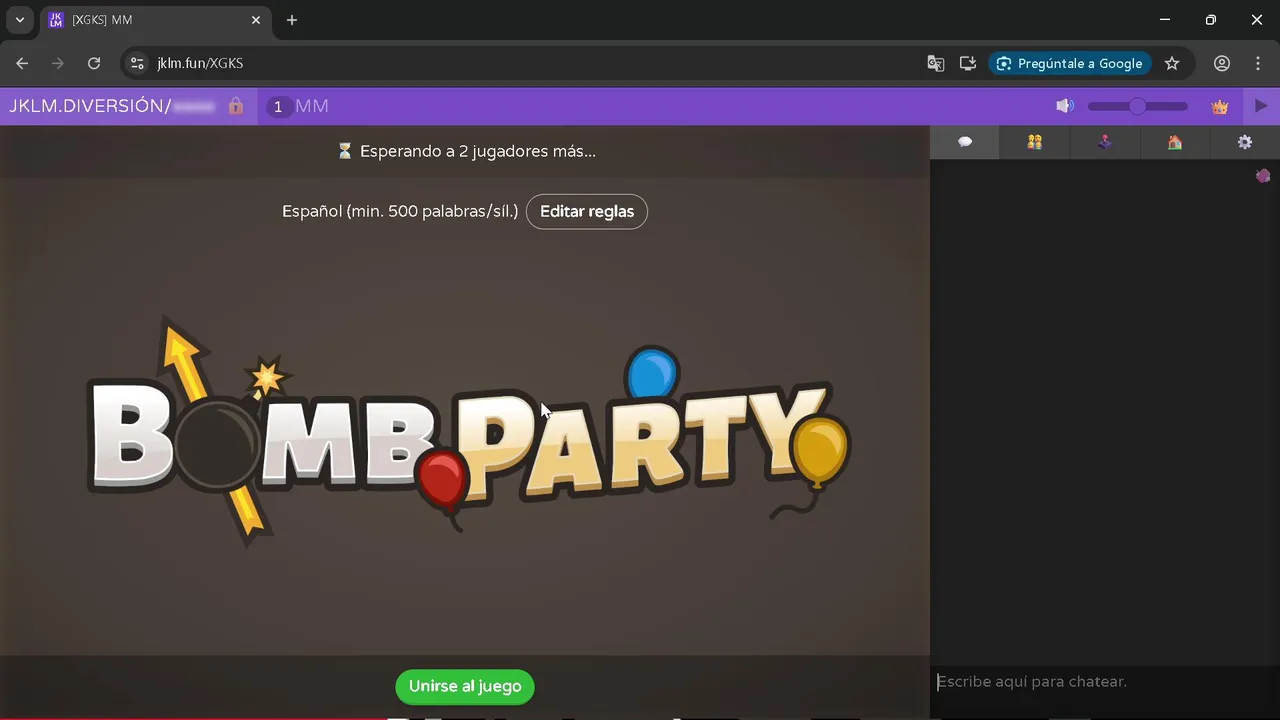
Task: Click the small purple icon in the chat panel
Action: (1263, 176)
